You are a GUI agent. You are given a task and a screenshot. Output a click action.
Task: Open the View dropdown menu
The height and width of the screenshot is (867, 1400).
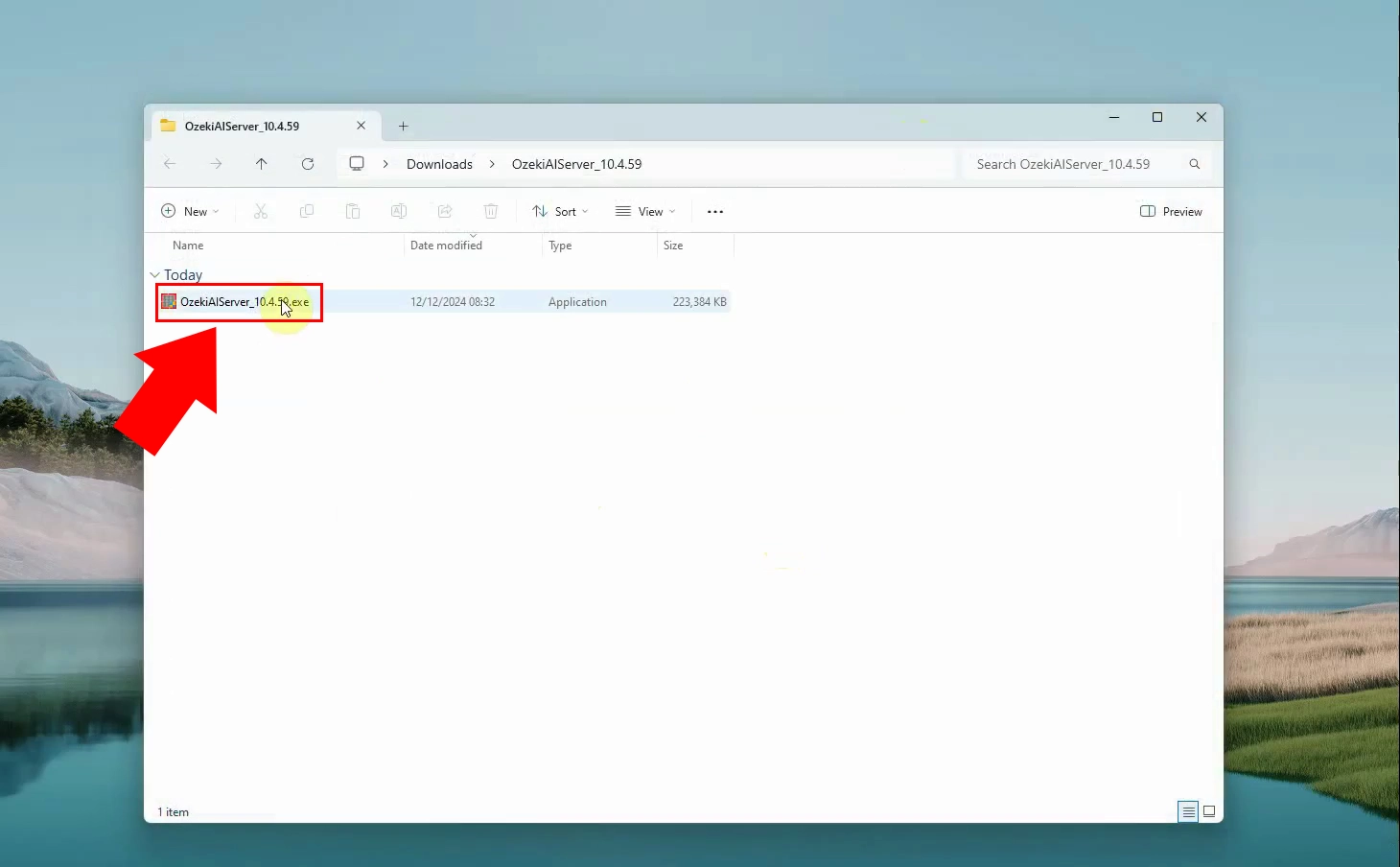pyautogui.click(x=645, y=211)
